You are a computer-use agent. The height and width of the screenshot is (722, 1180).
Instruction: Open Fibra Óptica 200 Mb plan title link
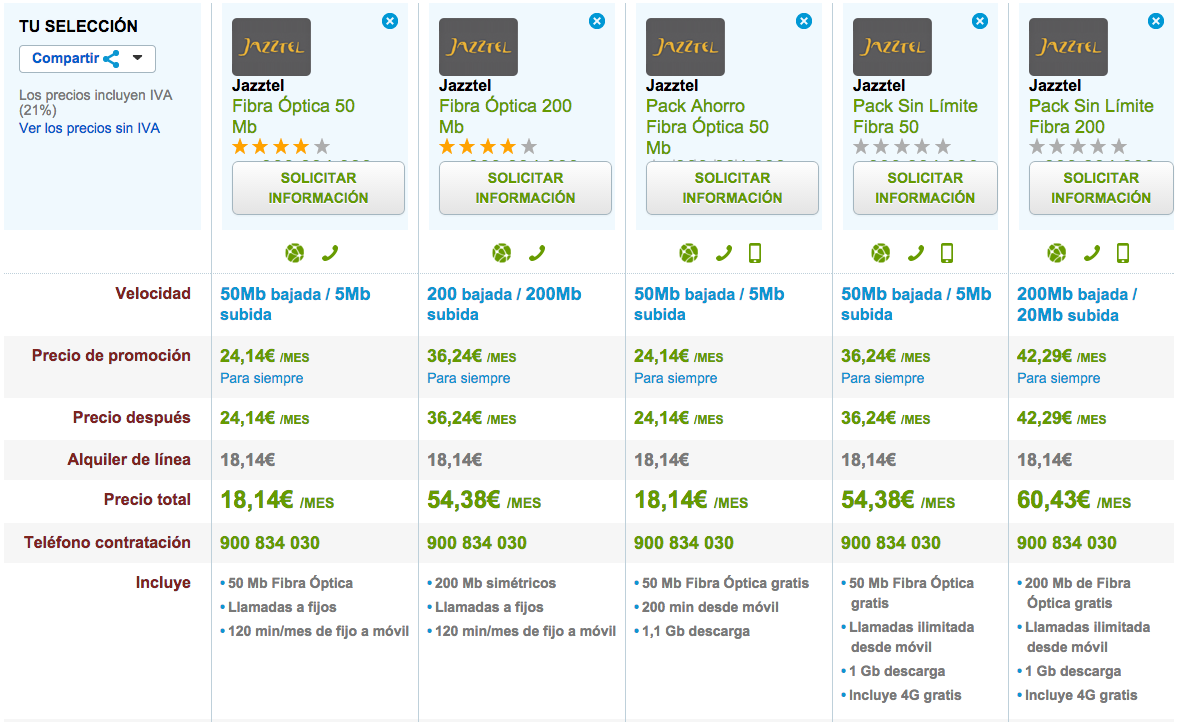click(x=506, y=116)
